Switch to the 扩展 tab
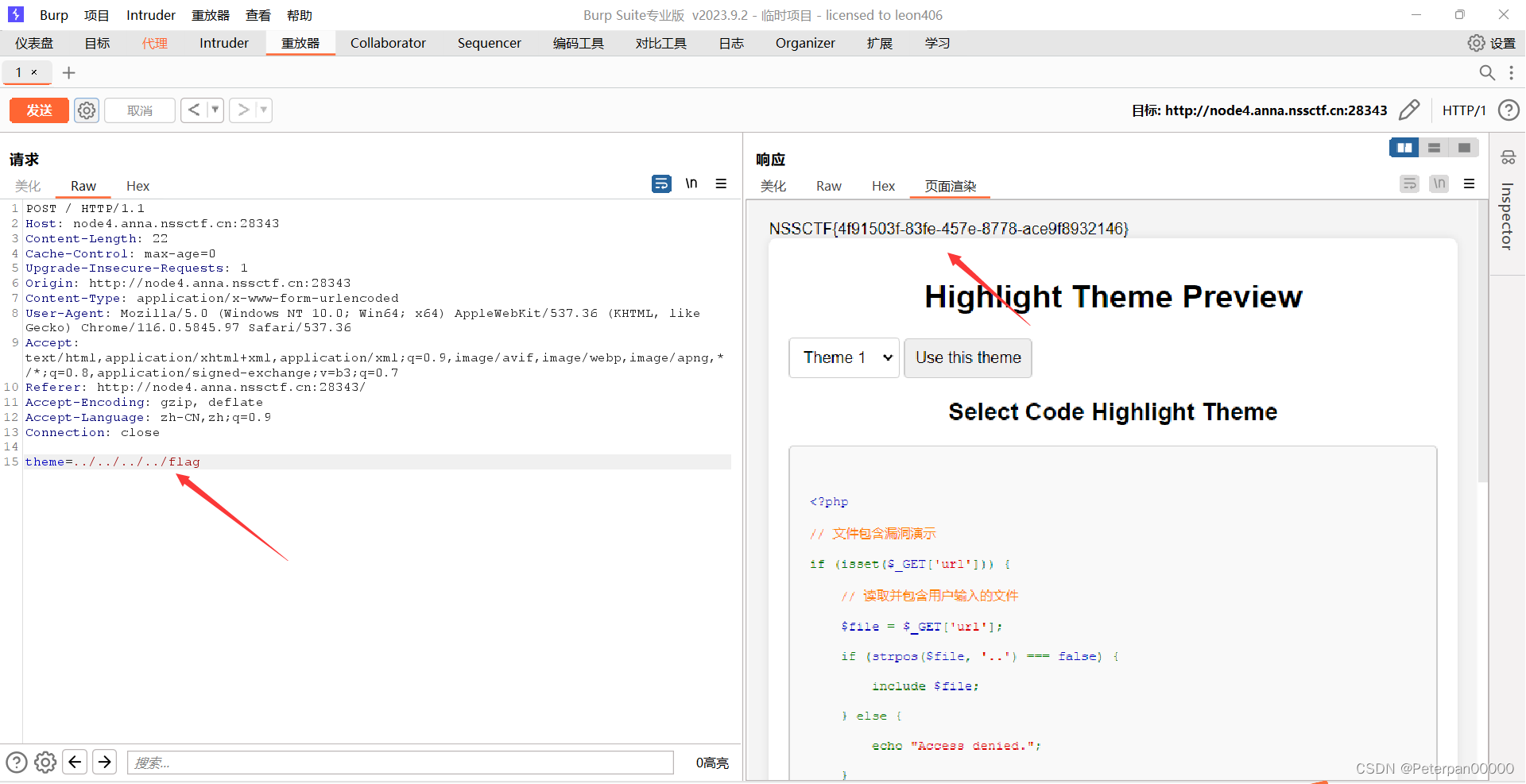This screenshot has width=1526, height=784. pyautogui.click(x=880, y=43)
